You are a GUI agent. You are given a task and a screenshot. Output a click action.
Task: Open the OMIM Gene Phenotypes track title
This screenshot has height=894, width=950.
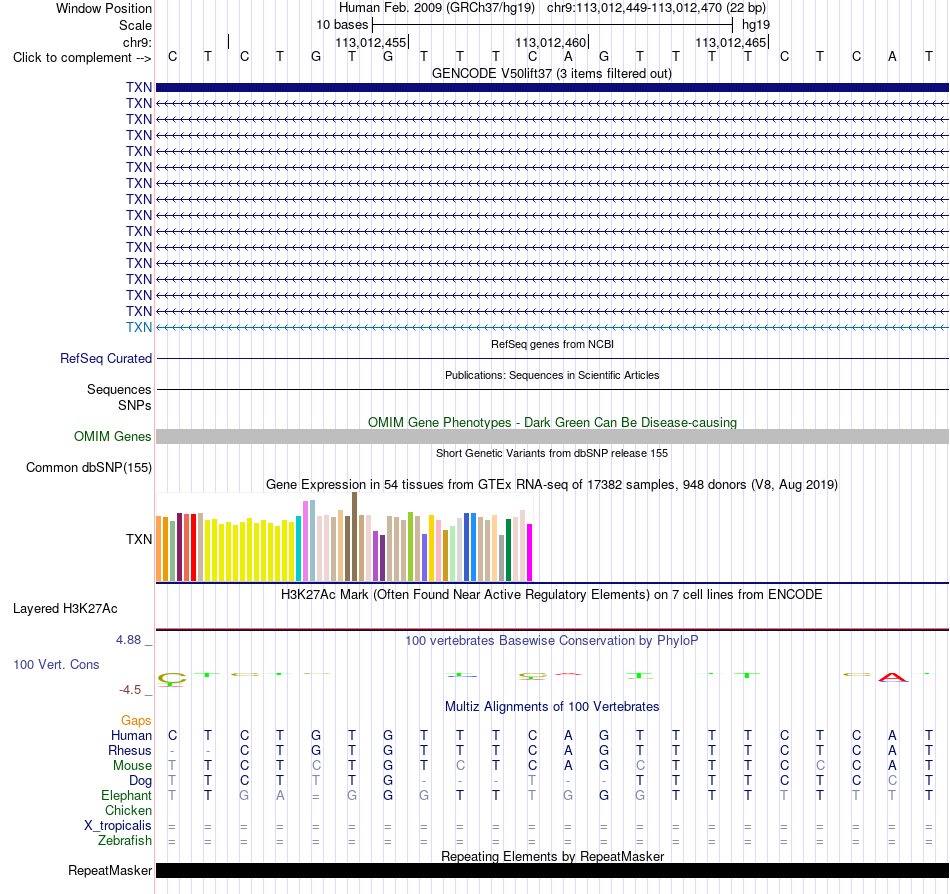(552, 422)
